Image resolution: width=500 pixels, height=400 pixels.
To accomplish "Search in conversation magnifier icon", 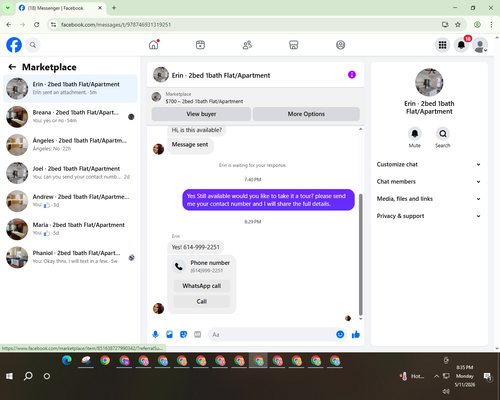I will [443, 134].
